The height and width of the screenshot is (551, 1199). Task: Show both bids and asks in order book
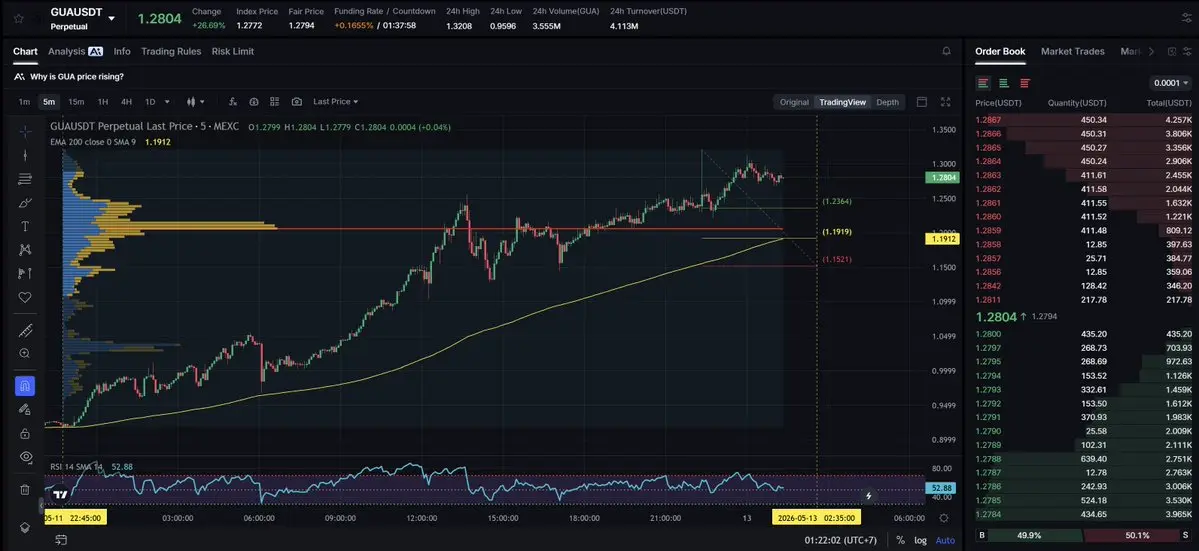[x=983, y=83]
